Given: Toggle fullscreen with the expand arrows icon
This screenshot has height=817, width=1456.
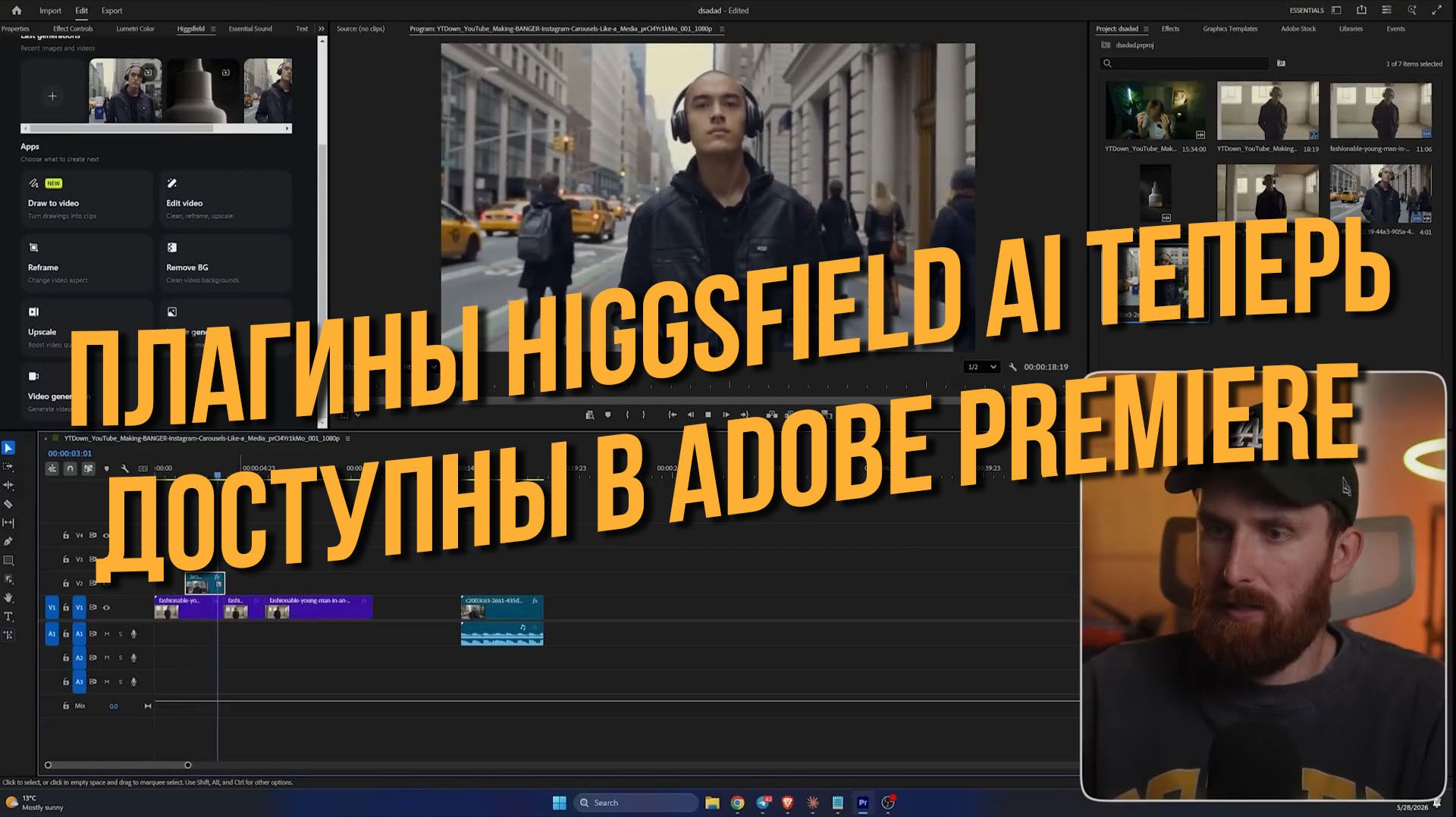Looking at the screenshot, I should coord(1436,11).
